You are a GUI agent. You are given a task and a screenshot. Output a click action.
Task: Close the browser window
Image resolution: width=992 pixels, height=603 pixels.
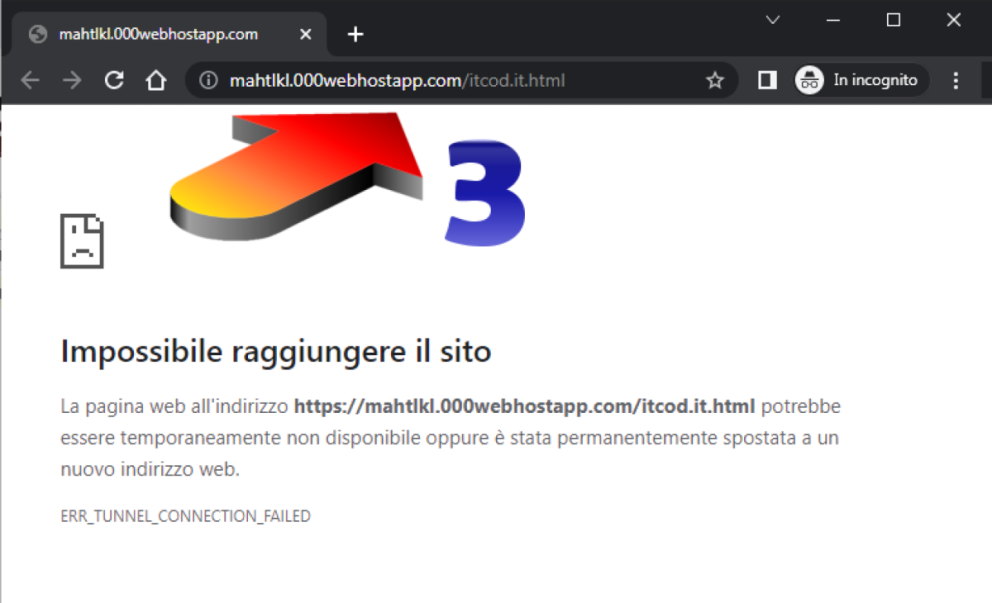point(953,20)
